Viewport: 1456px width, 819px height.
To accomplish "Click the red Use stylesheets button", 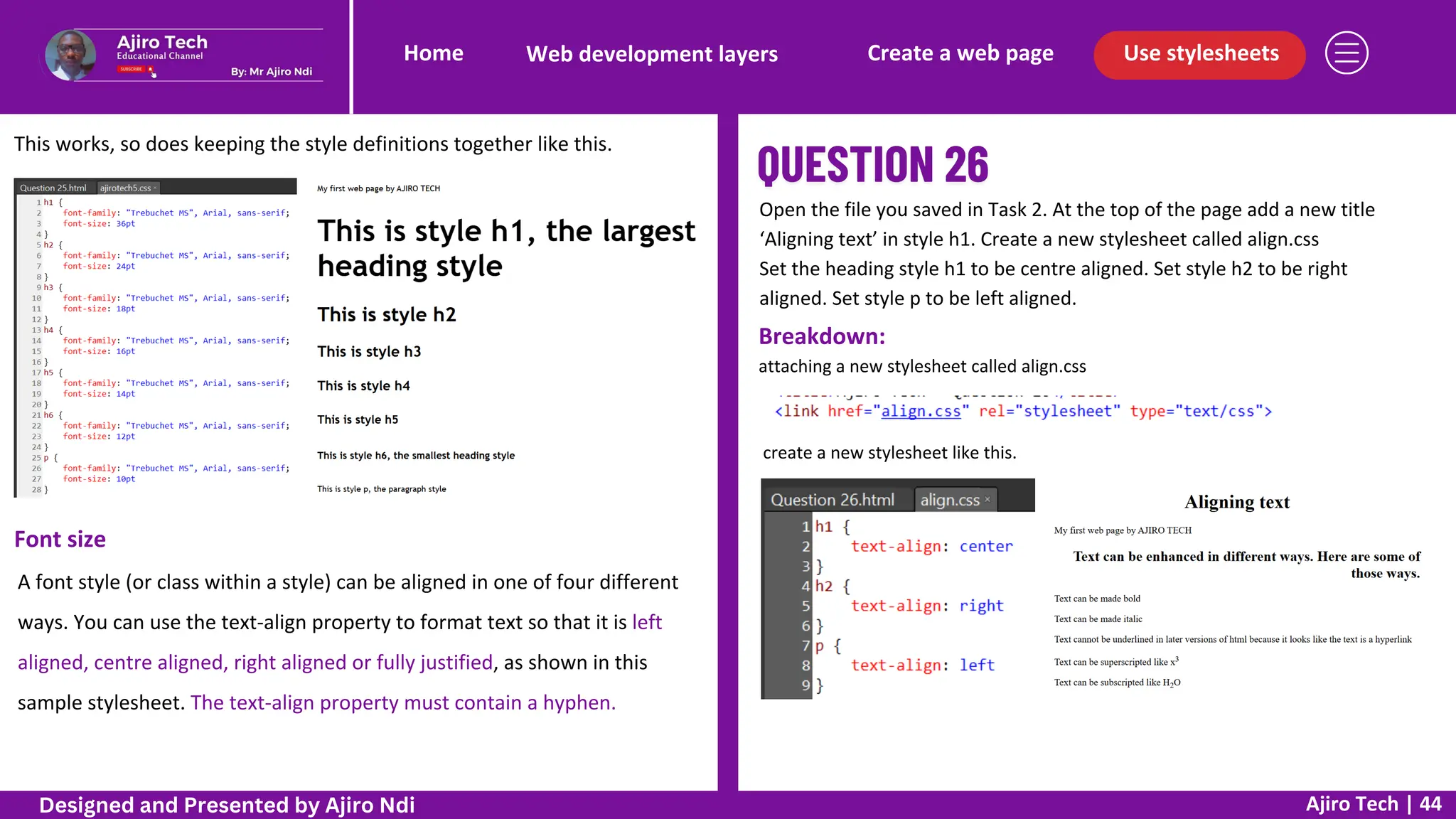I will coord(1200,54).
